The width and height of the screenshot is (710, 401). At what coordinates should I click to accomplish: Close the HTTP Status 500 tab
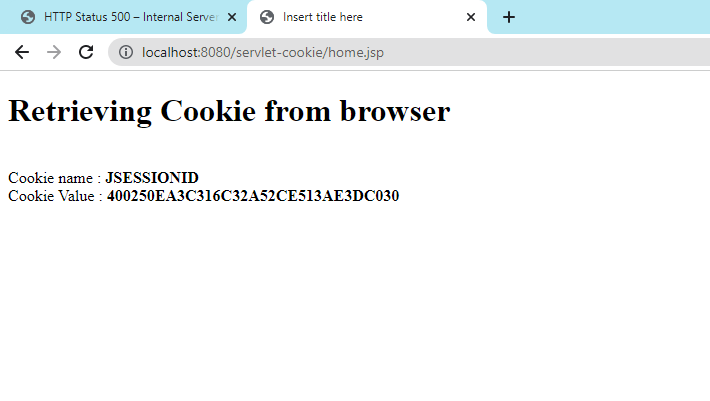pos(232,17)
